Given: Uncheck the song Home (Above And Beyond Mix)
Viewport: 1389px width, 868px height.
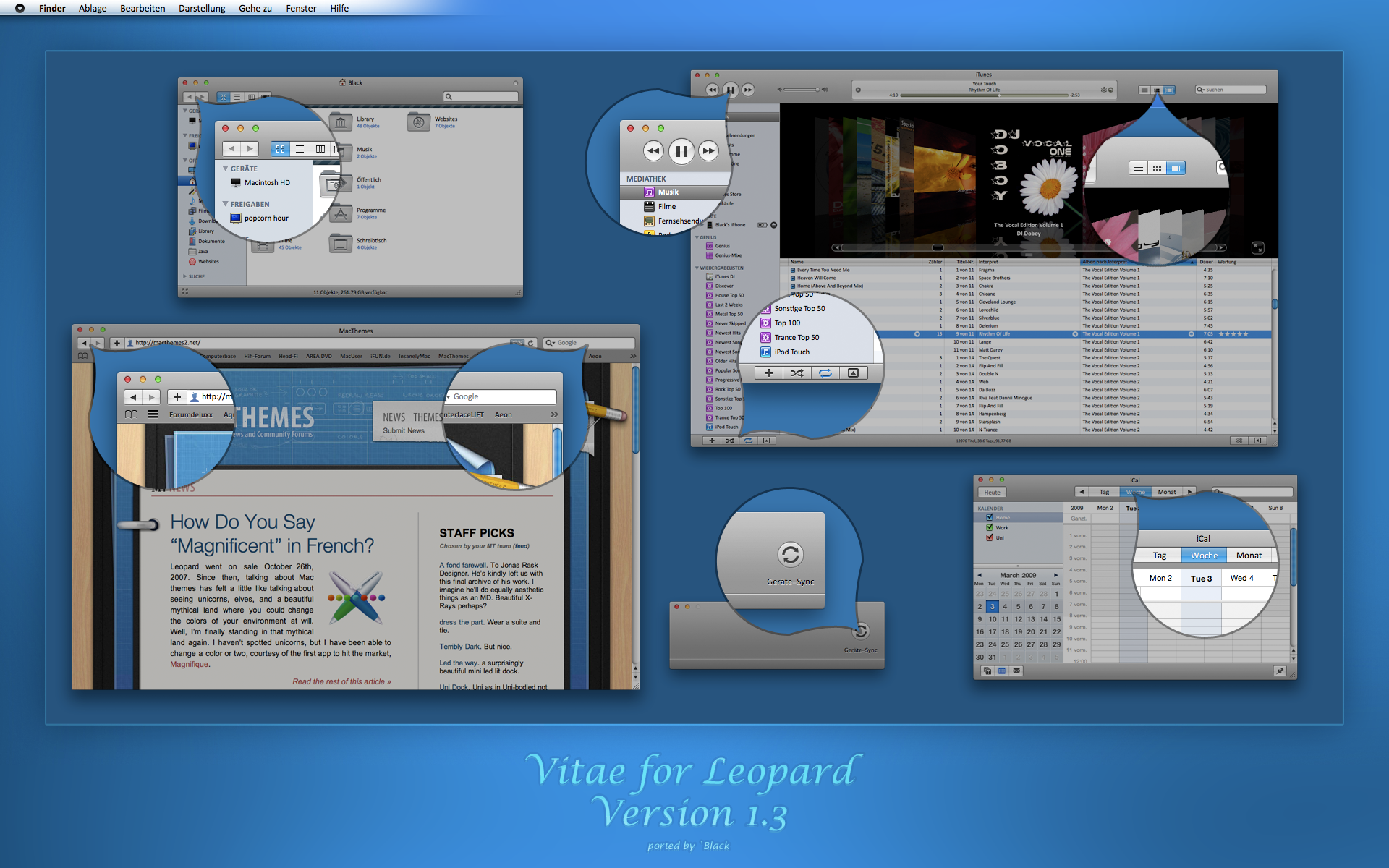Looking at the screenshot, I should [x=793, y=286].
